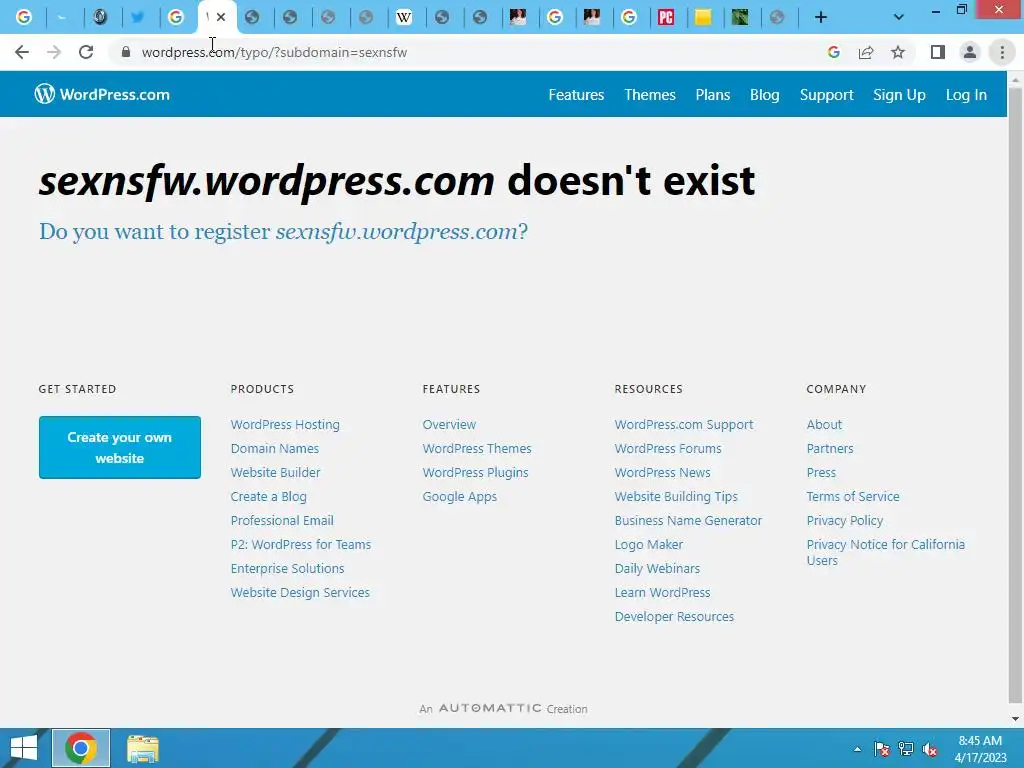This screenshot has height=768, width=1024.
Task: Open Developer Resources link
Action: (674, 616)
